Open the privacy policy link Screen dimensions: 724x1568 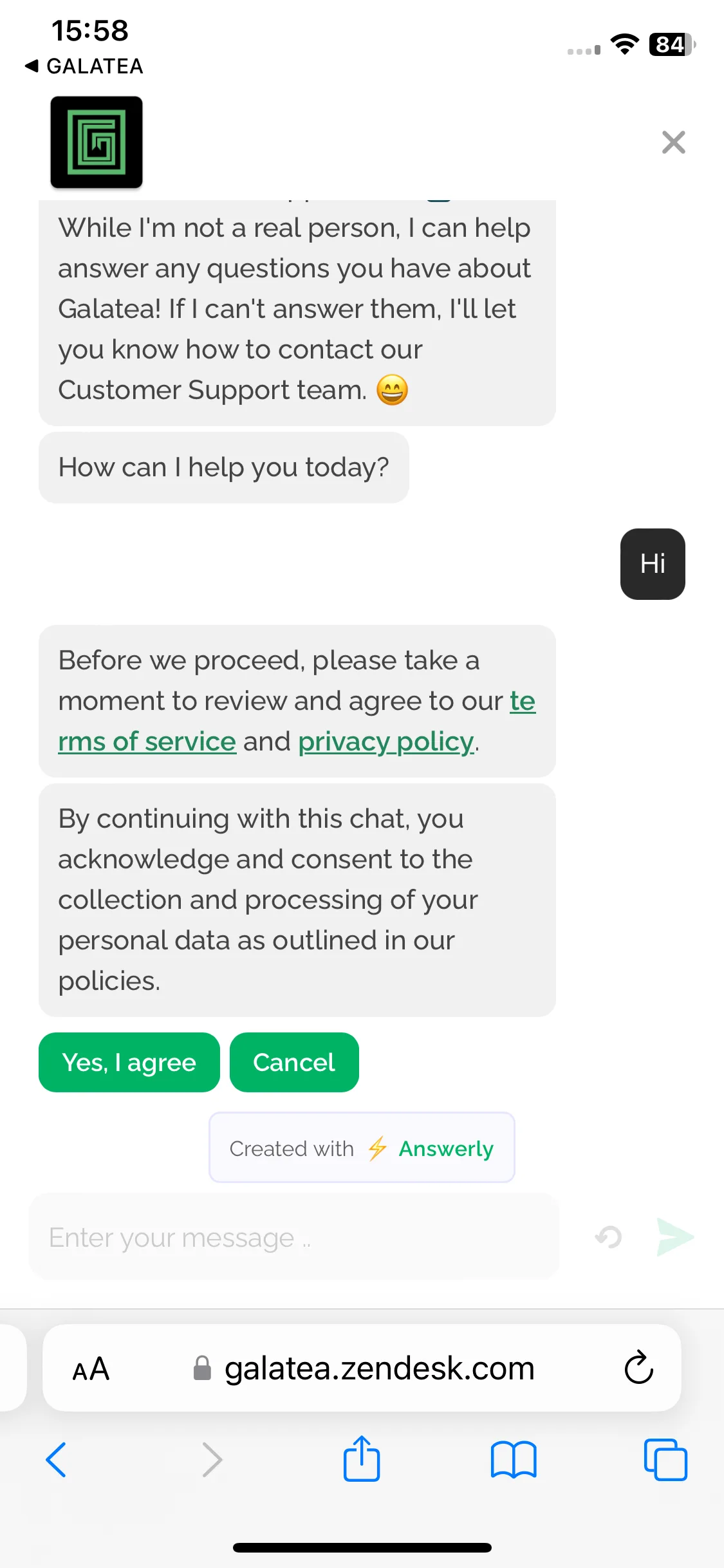click(x=386, y=742)
